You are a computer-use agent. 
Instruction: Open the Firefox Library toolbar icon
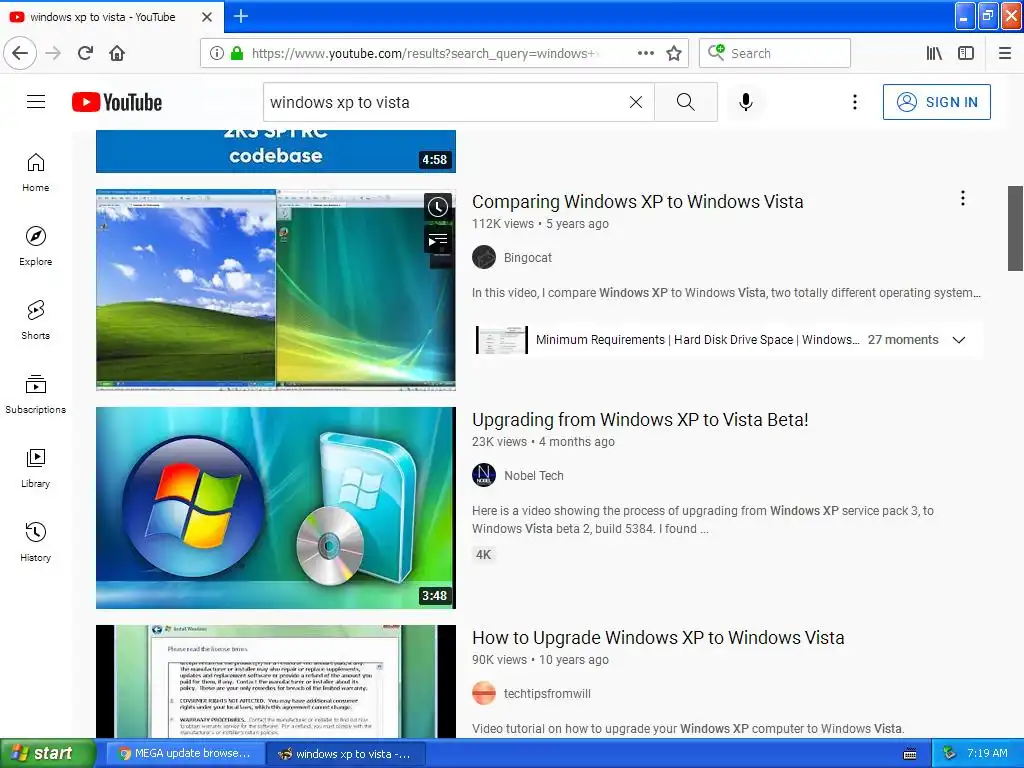(934, 53)
